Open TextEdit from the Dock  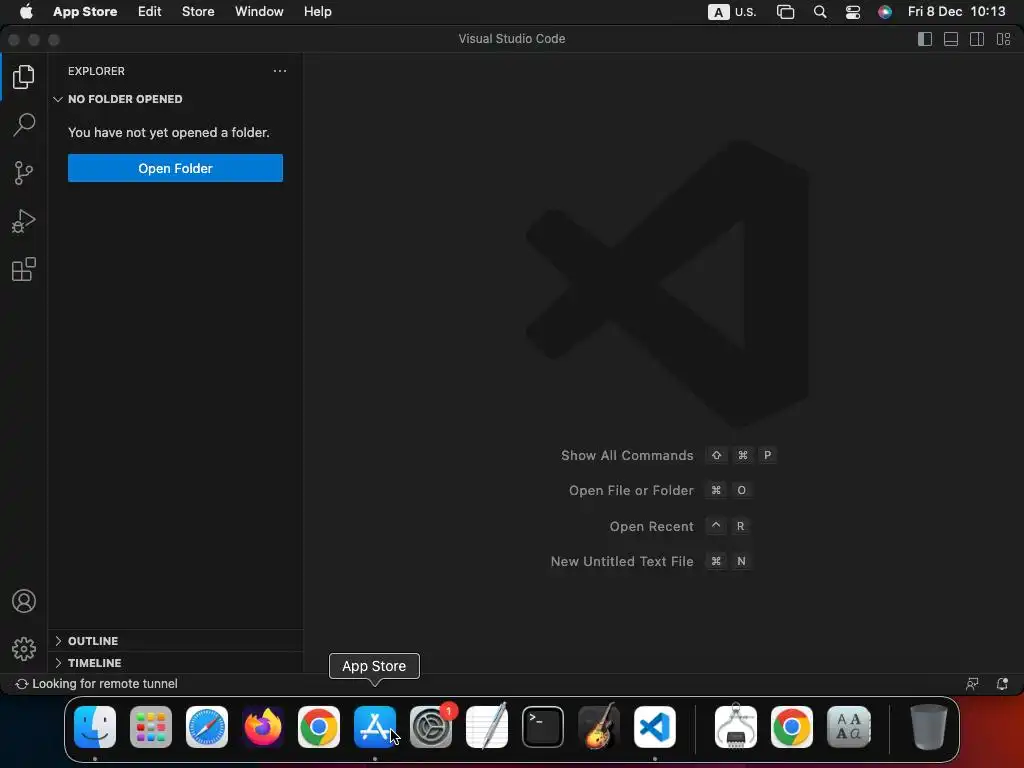click(487, 727)
